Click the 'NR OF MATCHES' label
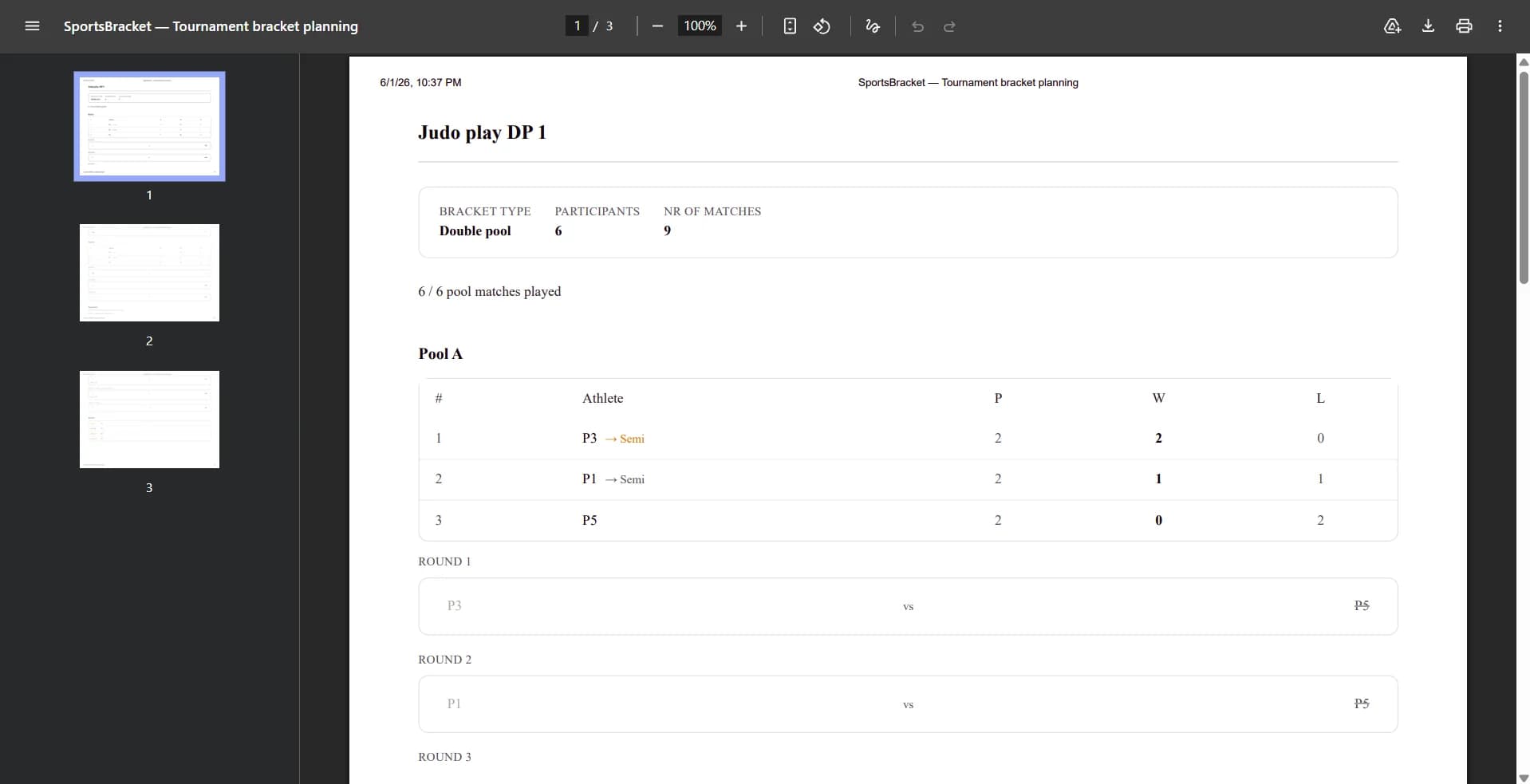The height and width of the screenshot is (784, 1530). click(x=712, y=211)
